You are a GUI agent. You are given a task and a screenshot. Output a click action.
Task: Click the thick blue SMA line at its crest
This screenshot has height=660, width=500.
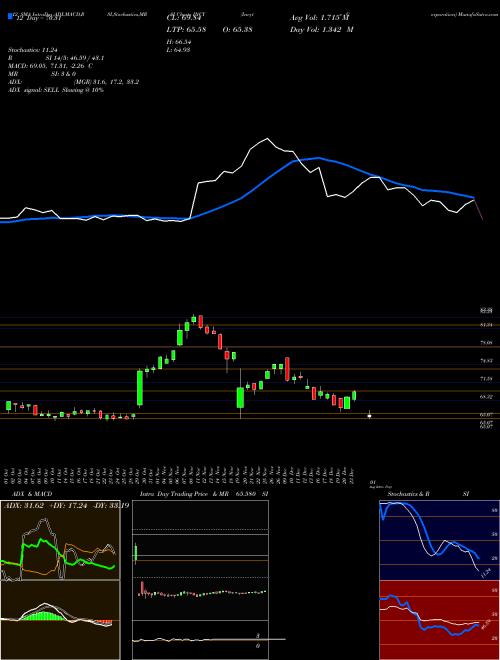[x=319, y=158]
